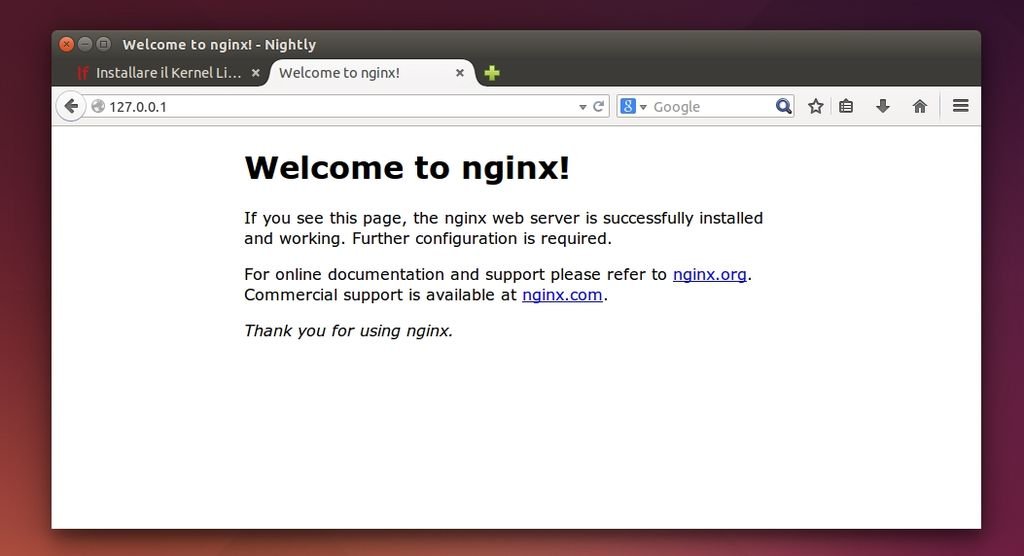Screen dimensions: 1024x556
Task: Click the Welcome to nginx! - Nightly title
Action: pos(219,44)
